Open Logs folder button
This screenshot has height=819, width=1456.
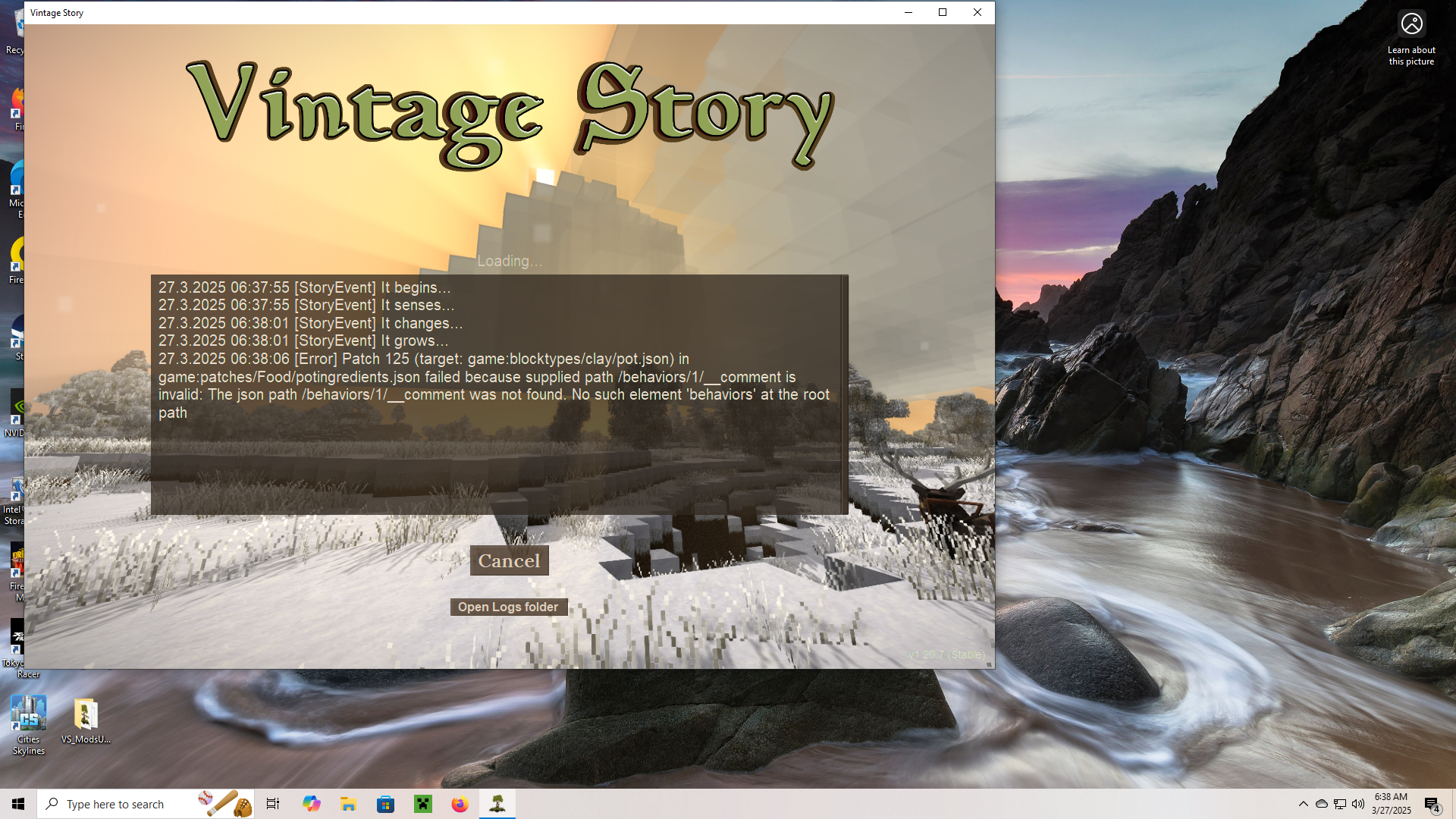508,607
